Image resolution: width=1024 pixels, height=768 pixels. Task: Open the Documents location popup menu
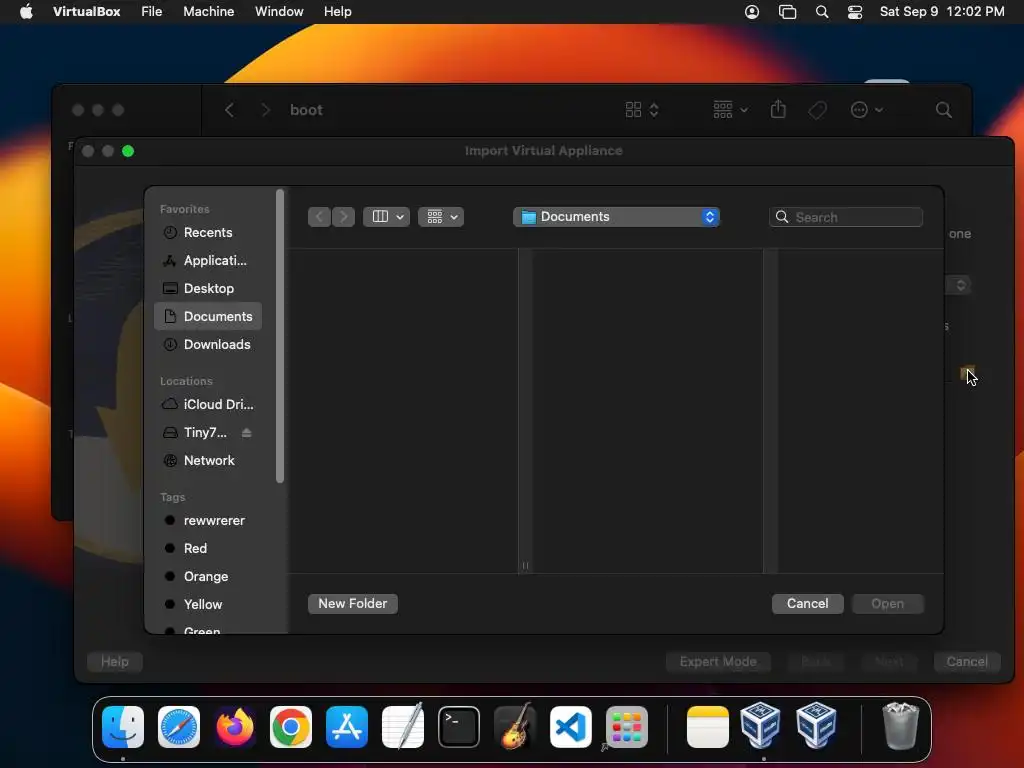click(x=616, y=217)
